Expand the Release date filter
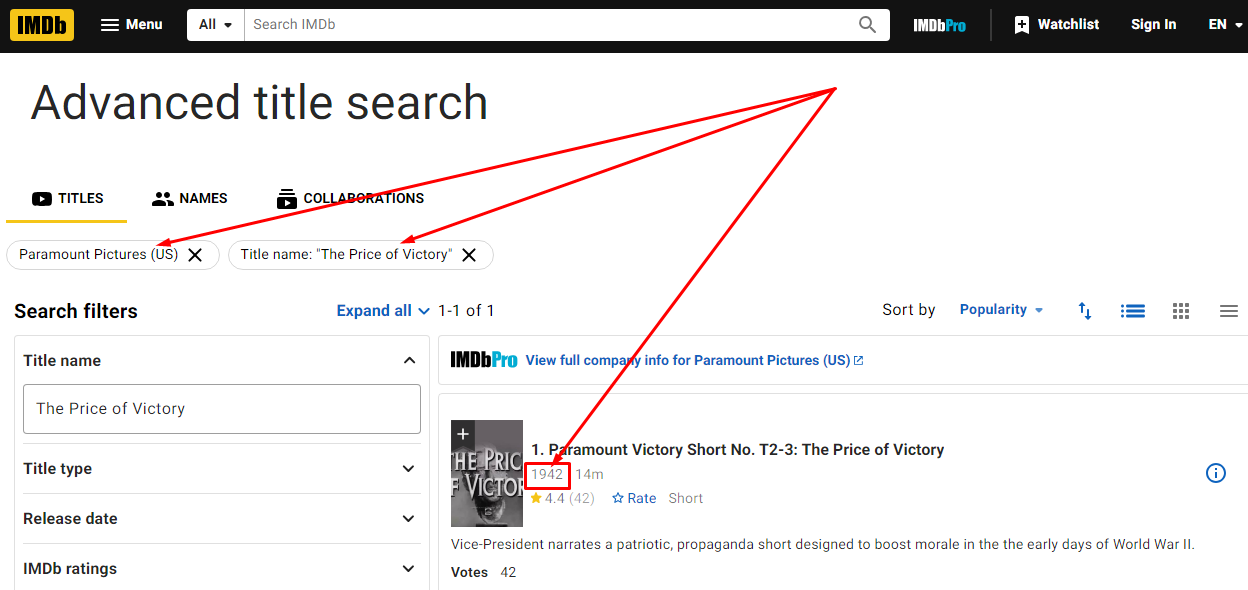Screen dimensions: 1248x590 tap(220, 518)
